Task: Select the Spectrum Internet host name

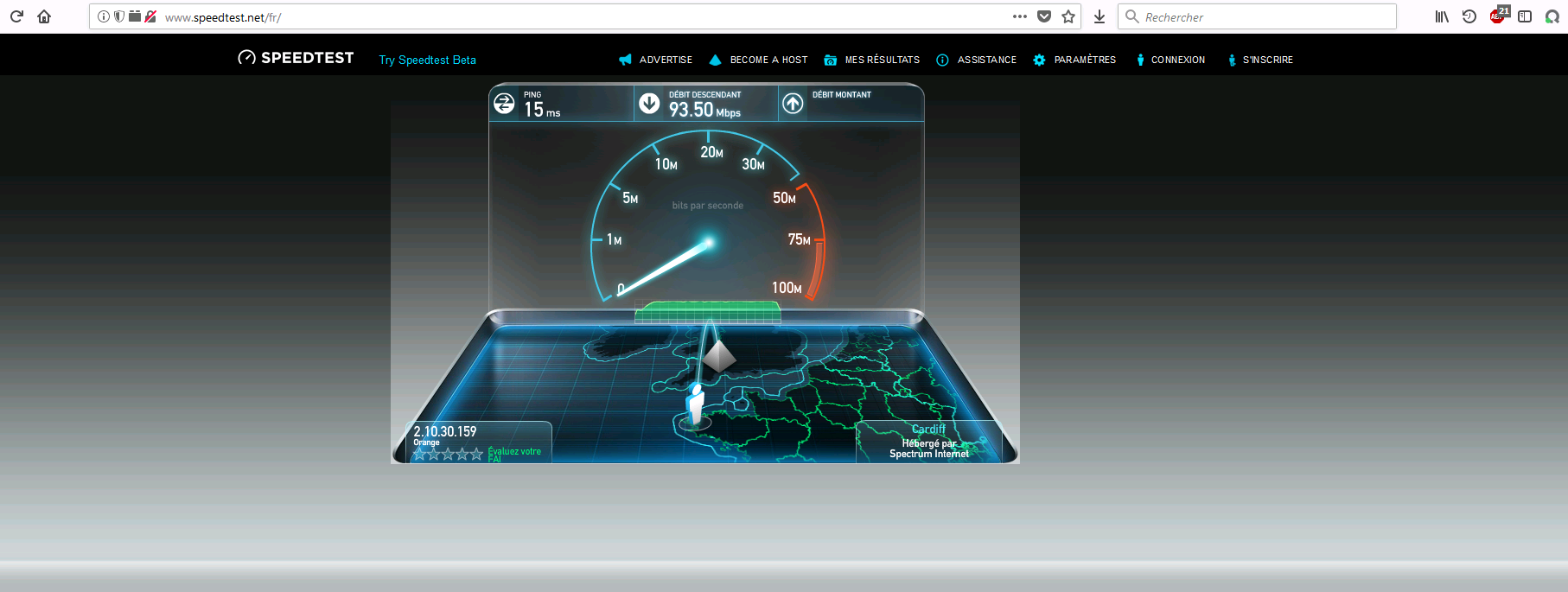Action: tap(929, 454)
